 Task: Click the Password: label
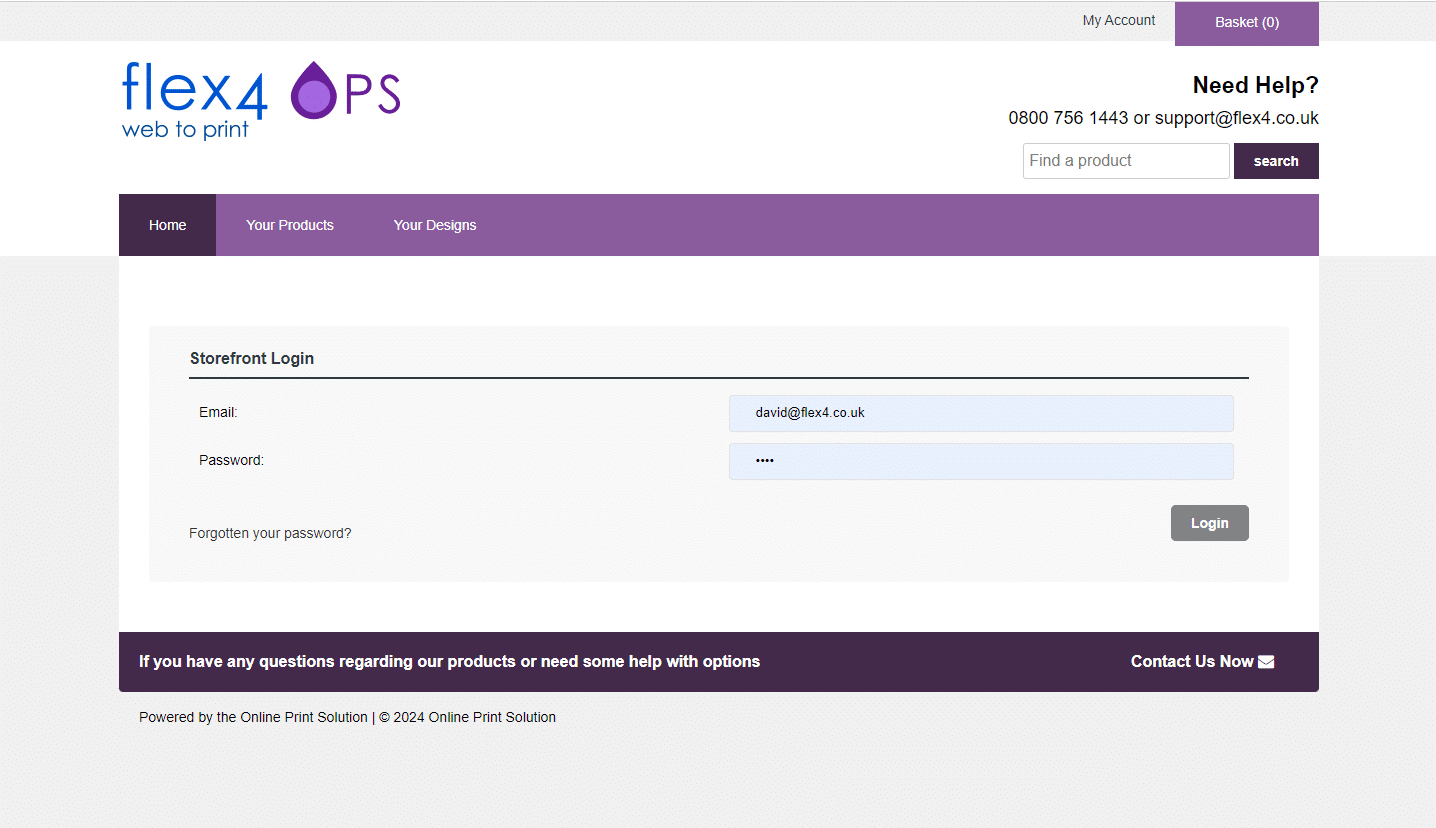231,460
